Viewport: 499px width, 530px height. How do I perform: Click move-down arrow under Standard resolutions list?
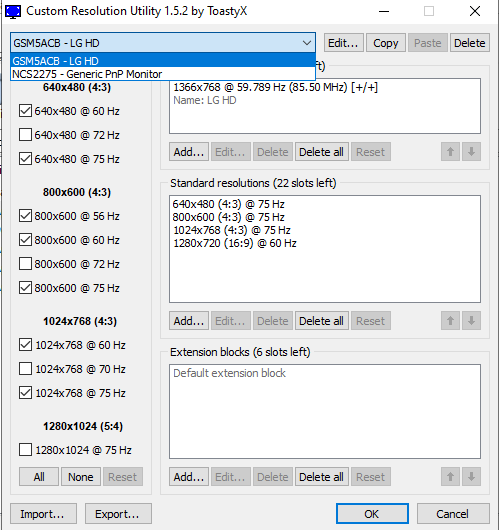471,320
